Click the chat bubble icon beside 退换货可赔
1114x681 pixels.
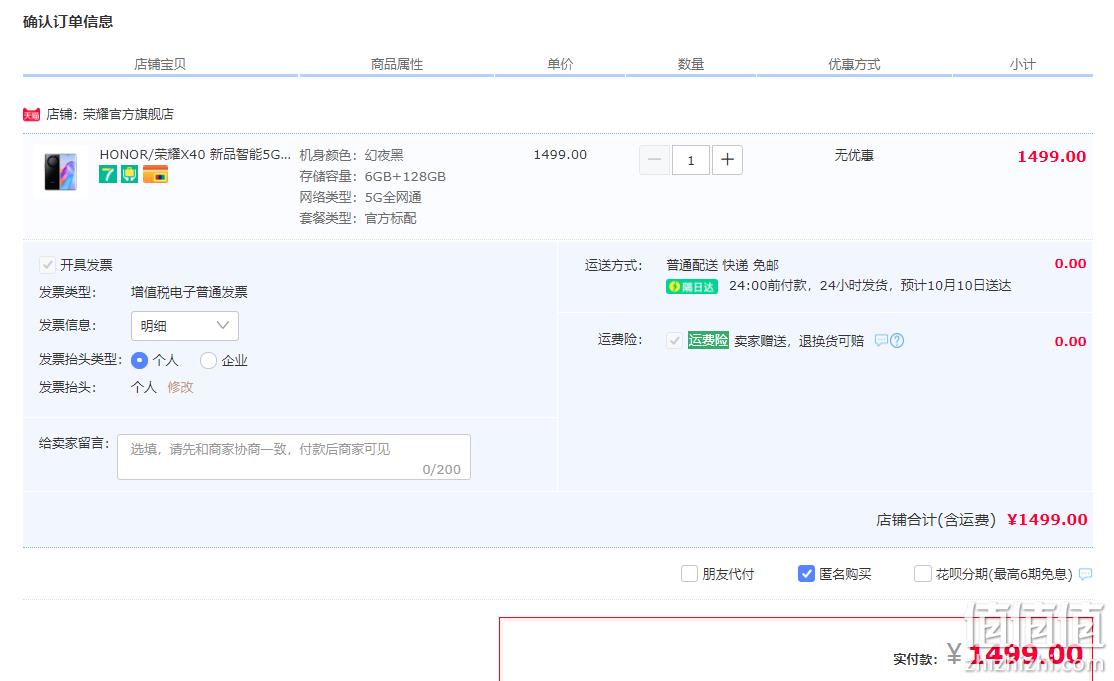tap(881, 341)
